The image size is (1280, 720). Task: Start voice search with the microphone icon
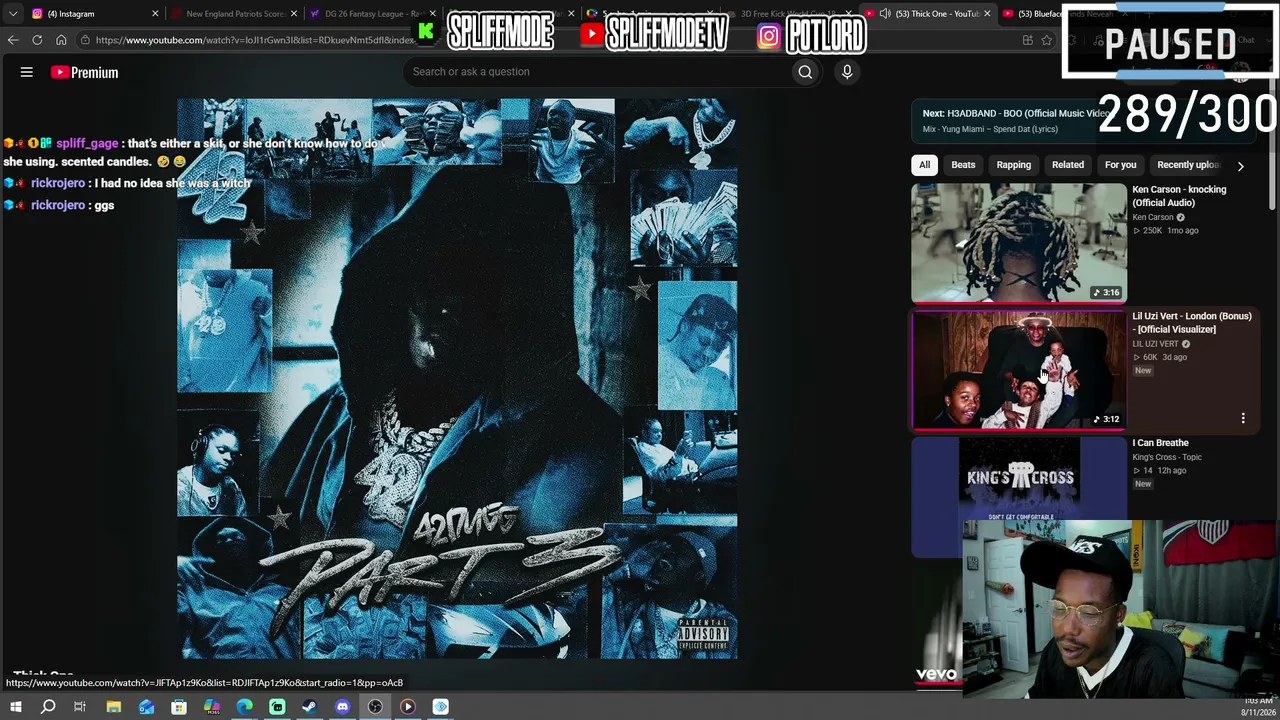tap(847, 72)
